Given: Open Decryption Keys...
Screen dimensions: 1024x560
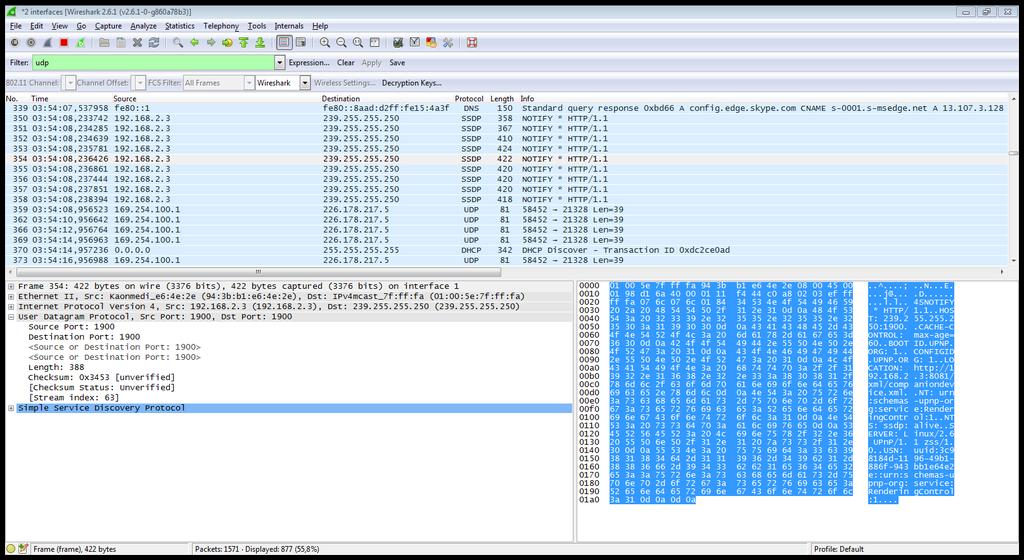Looking at the screenshot, I should [x=411, y=83].
